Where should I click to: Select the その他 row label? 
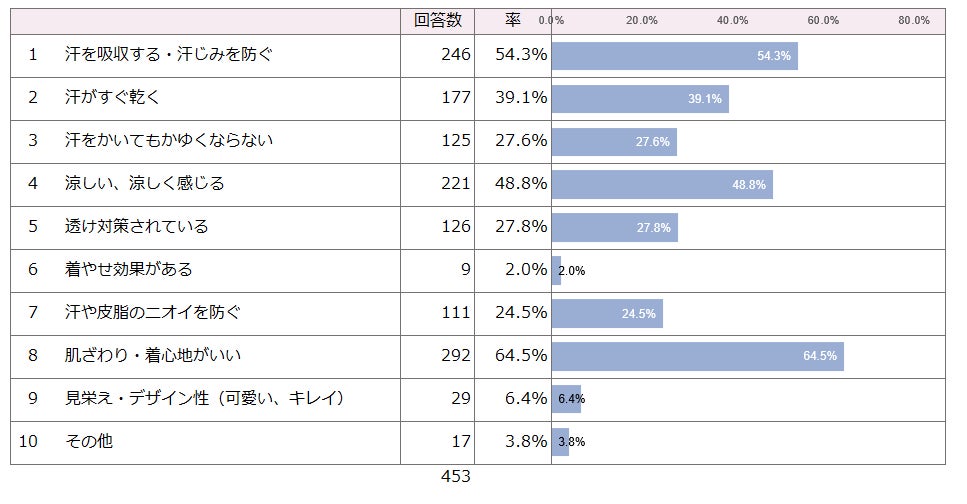89,441
